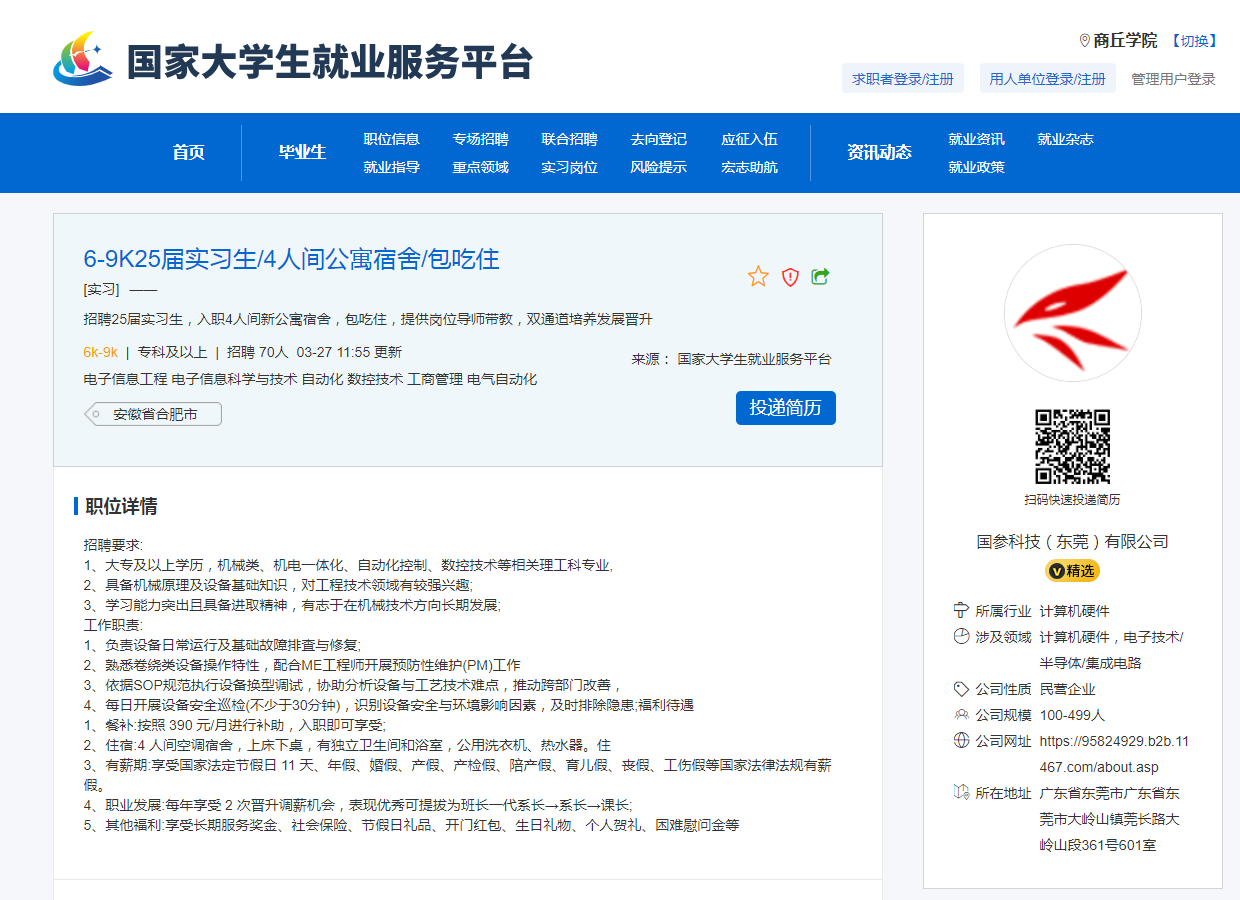The width and height of the screenshot is (1240, 900).
Task: Click the red shield report icon
Action: 790,277
